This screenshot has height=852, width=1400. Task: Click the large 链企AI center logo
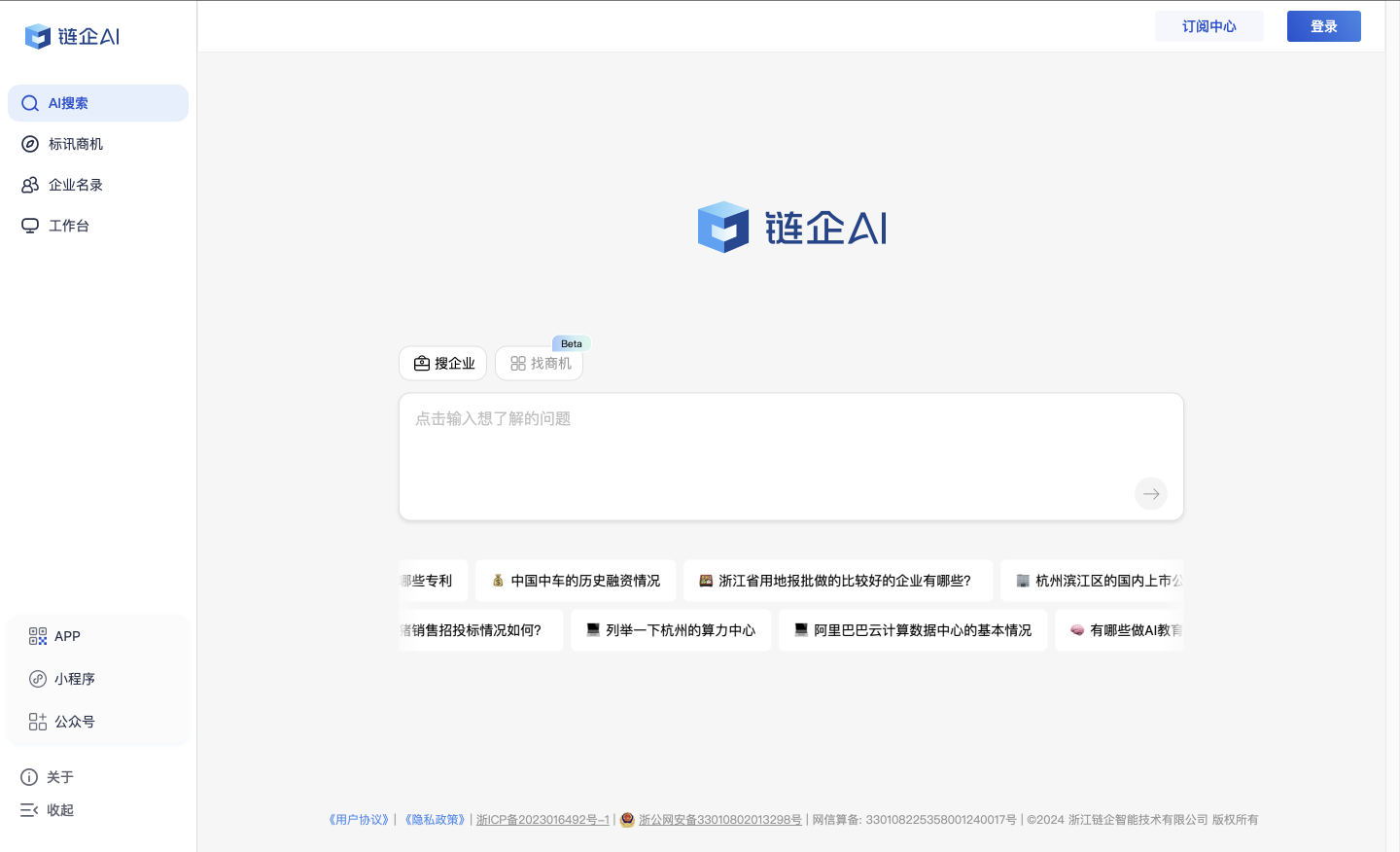(791, 228)
